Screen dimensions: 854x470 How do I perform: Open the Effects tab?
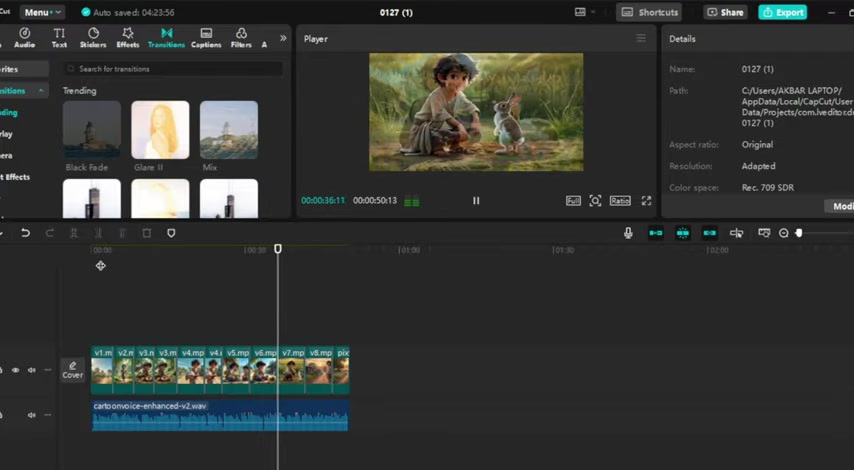click(127, 38)
